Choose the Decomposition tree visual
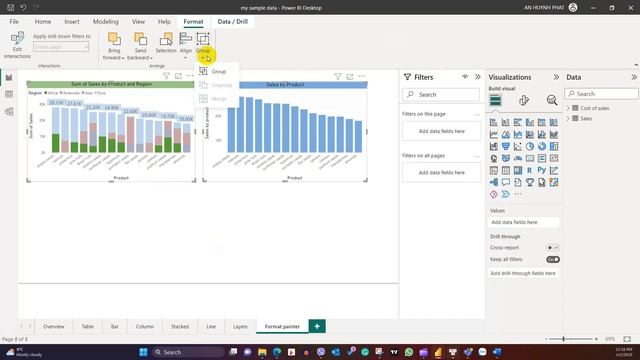 [493, 182]
